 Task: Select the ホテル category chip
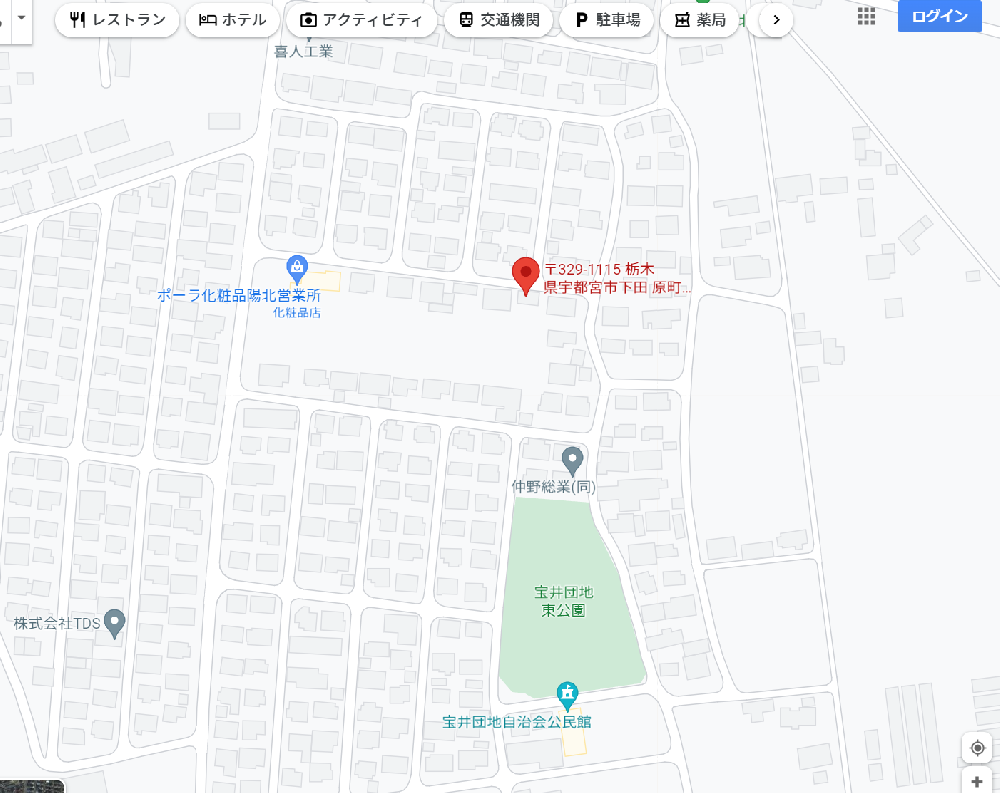pos(232,20)
